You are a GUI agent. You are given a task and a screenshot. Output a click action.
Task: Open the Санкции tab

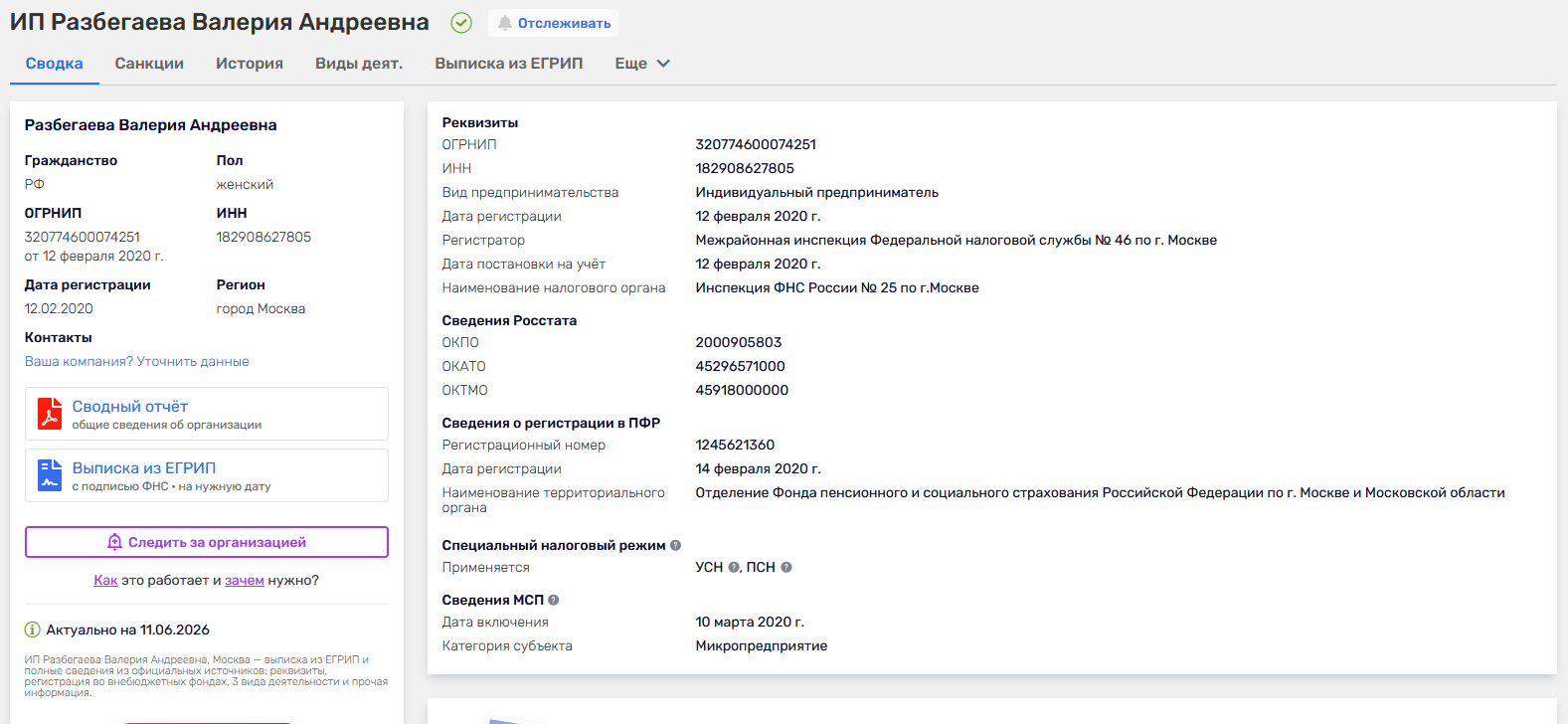(149, 64)
